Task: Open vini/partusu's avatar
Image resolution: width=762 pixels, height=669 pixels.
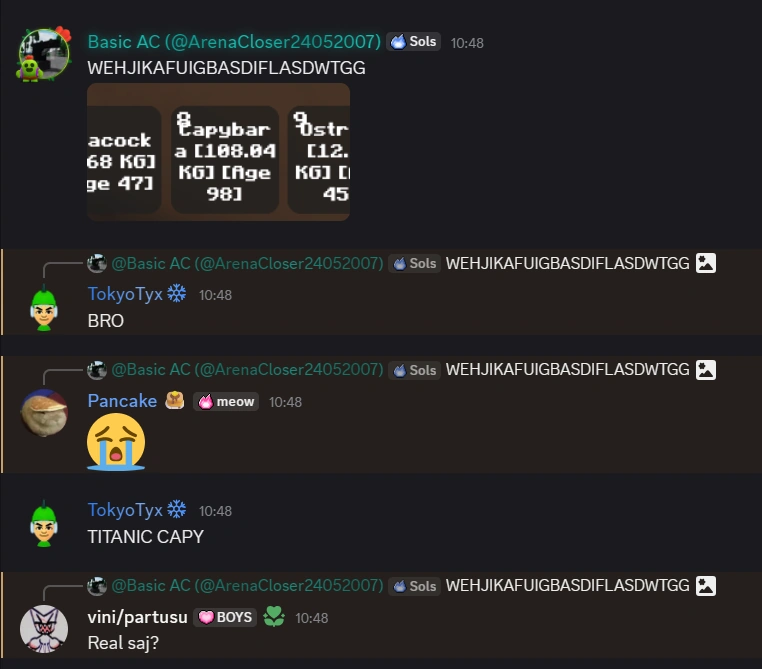Action: click(x=44, y=629)
